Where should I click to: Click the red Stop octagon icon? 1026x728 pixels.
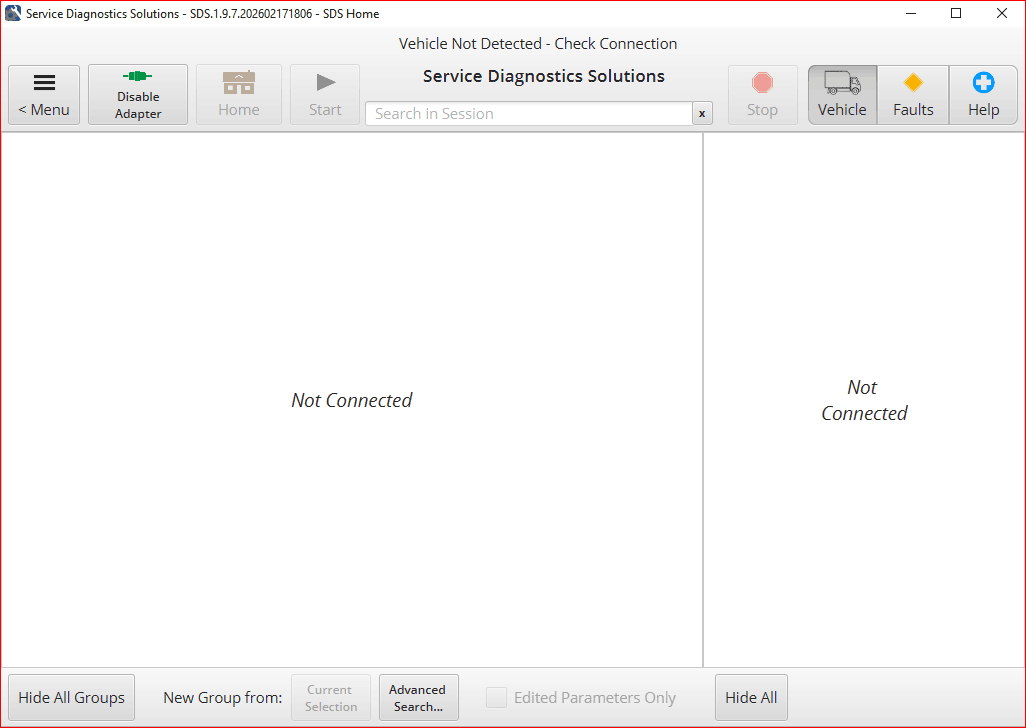(762, 83)
